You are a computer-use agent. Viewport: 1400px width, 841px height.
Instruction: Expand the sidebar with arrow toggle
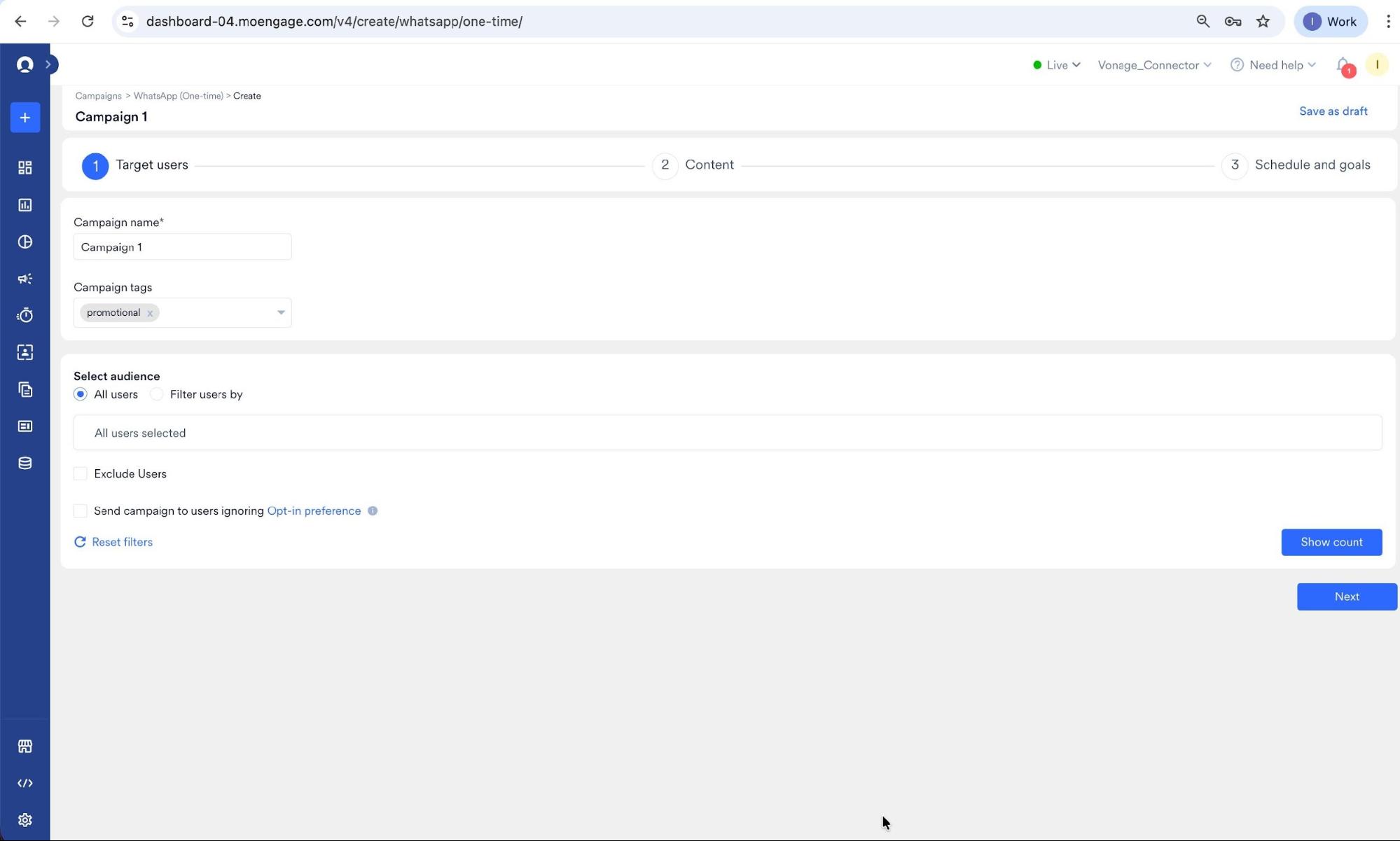48,64
